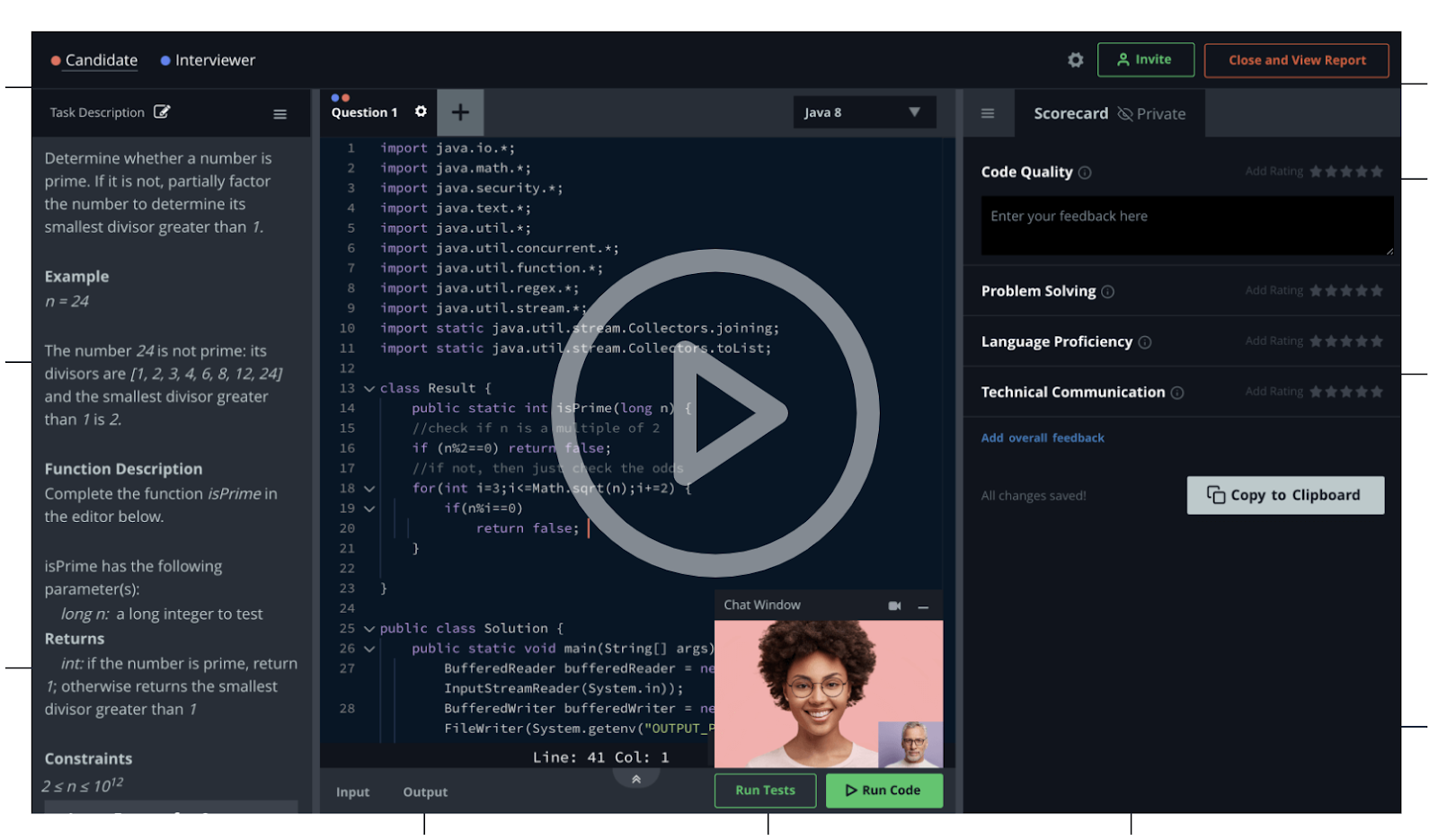Fold the main method at line 26
This screenshot has height=840, width=1438.
click(368, 649)
